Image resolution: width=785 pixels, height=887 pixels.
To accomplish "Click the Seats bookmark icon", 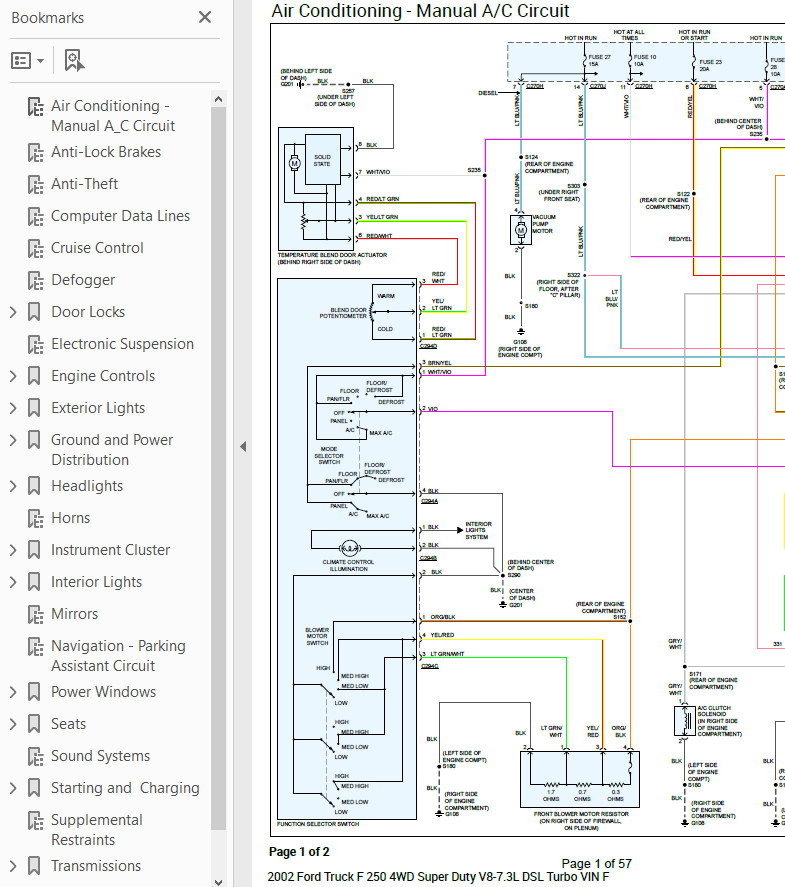I will tap(34, 724).
